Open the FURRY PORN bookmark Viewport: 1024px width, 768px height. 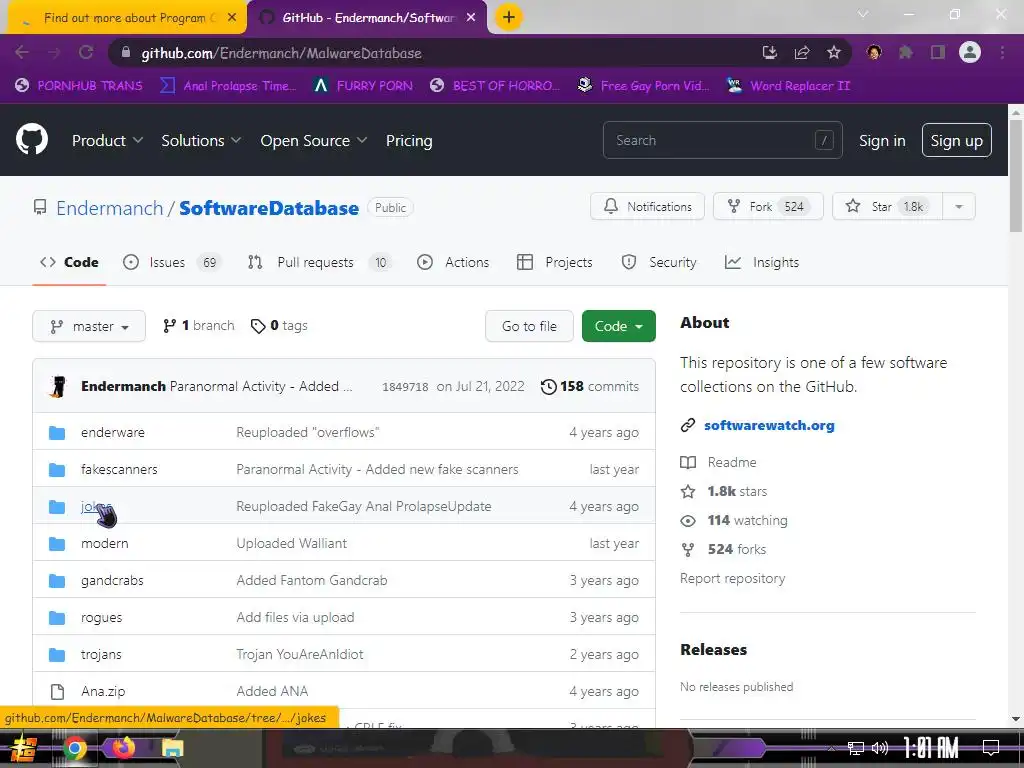(x=363, y=86)
